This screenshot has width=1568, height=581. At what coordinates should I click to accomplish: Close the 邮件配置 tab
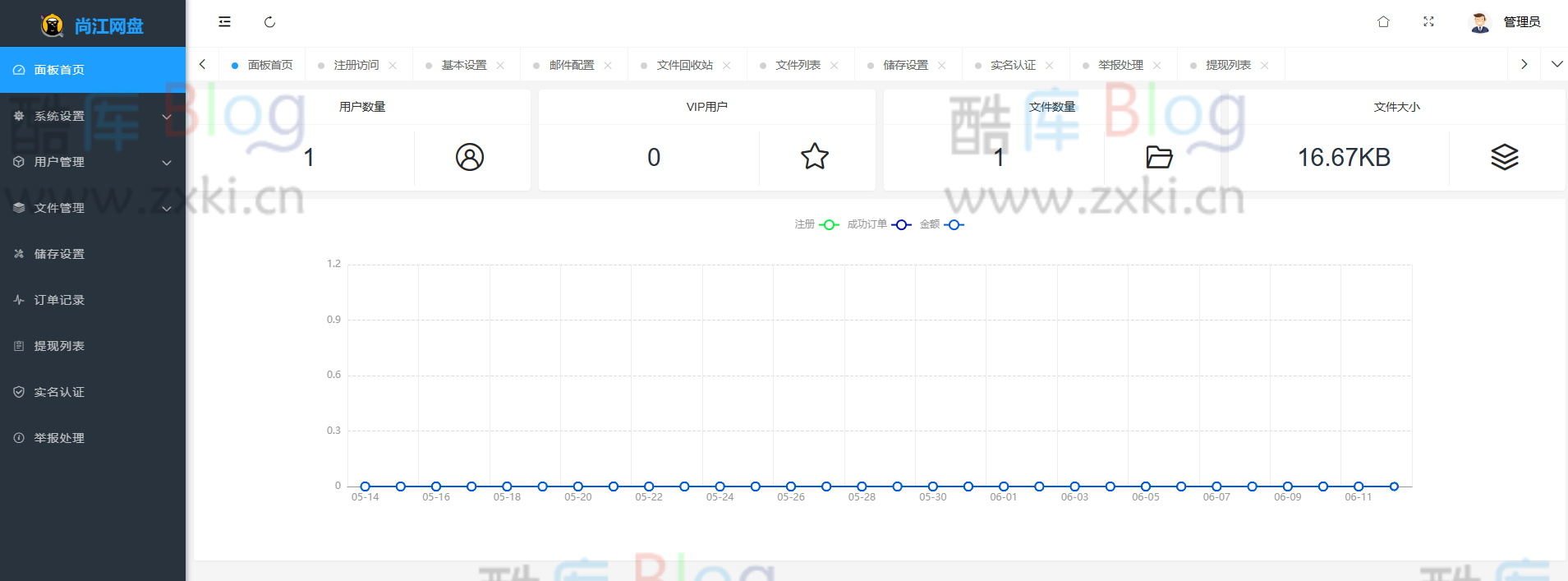point(608,66)
